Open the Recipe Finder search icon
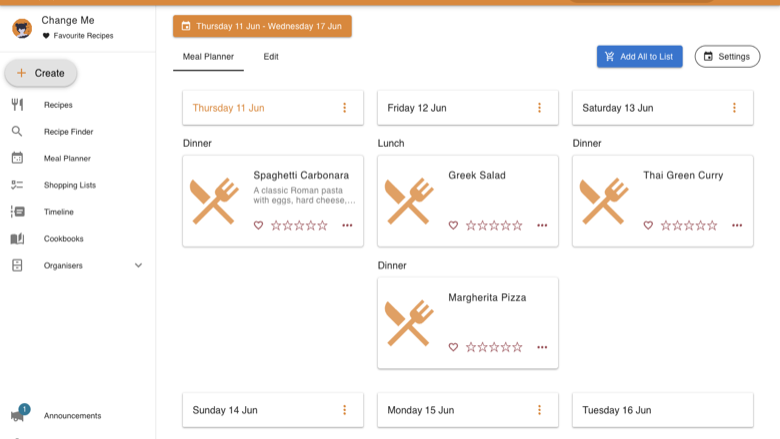Image resolution: width=780 pixels, height=439 pixels. [x=17, y=131]
